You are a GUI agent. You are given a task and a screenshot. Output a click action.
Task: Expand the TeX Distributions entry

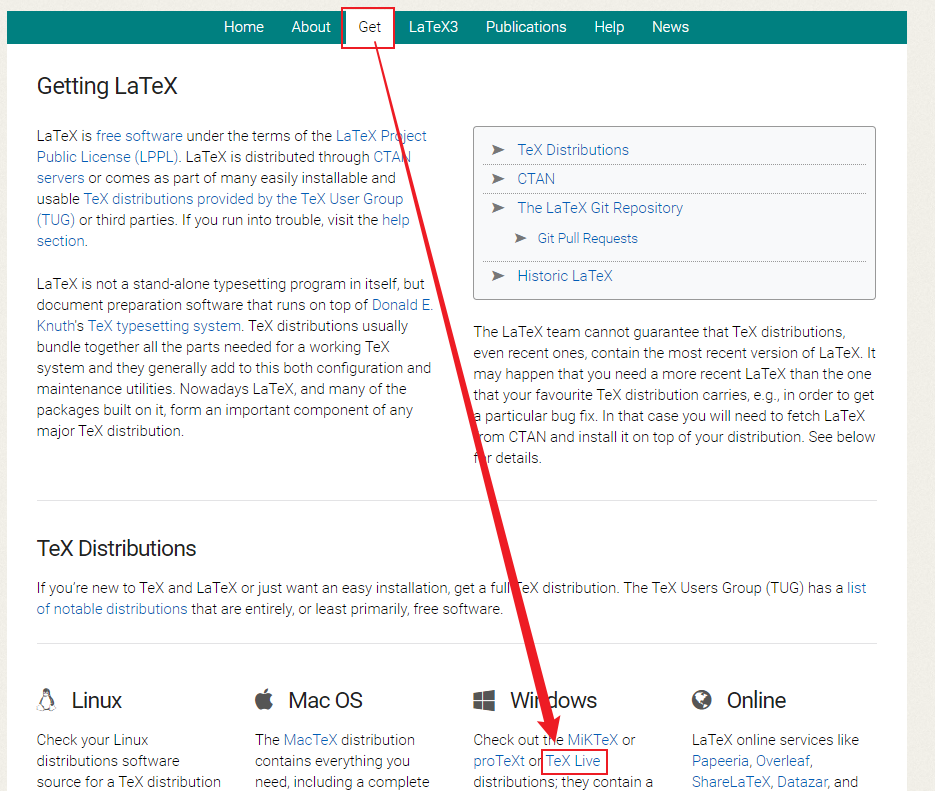click(572, 149)
